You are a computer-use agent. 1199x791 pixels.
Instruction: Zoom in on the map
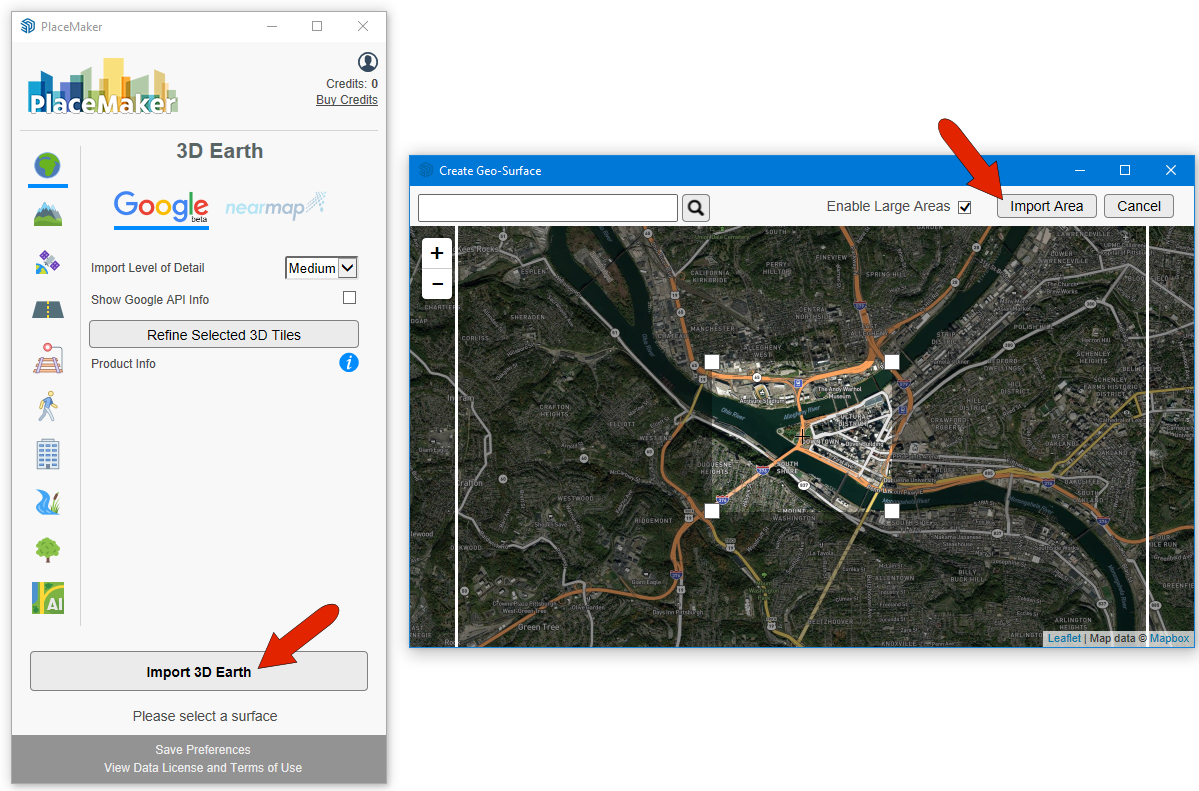click(437, 253)
